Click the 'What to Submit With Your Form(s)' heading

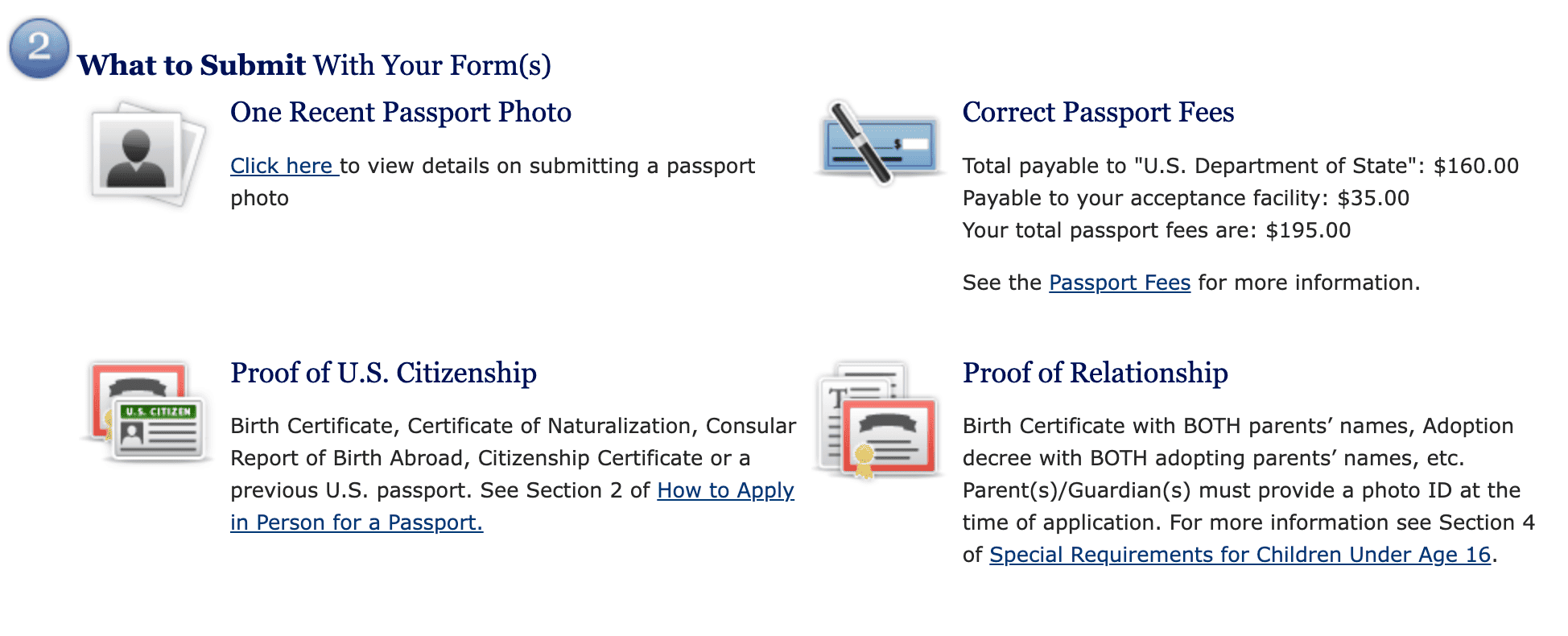[314, 65]
